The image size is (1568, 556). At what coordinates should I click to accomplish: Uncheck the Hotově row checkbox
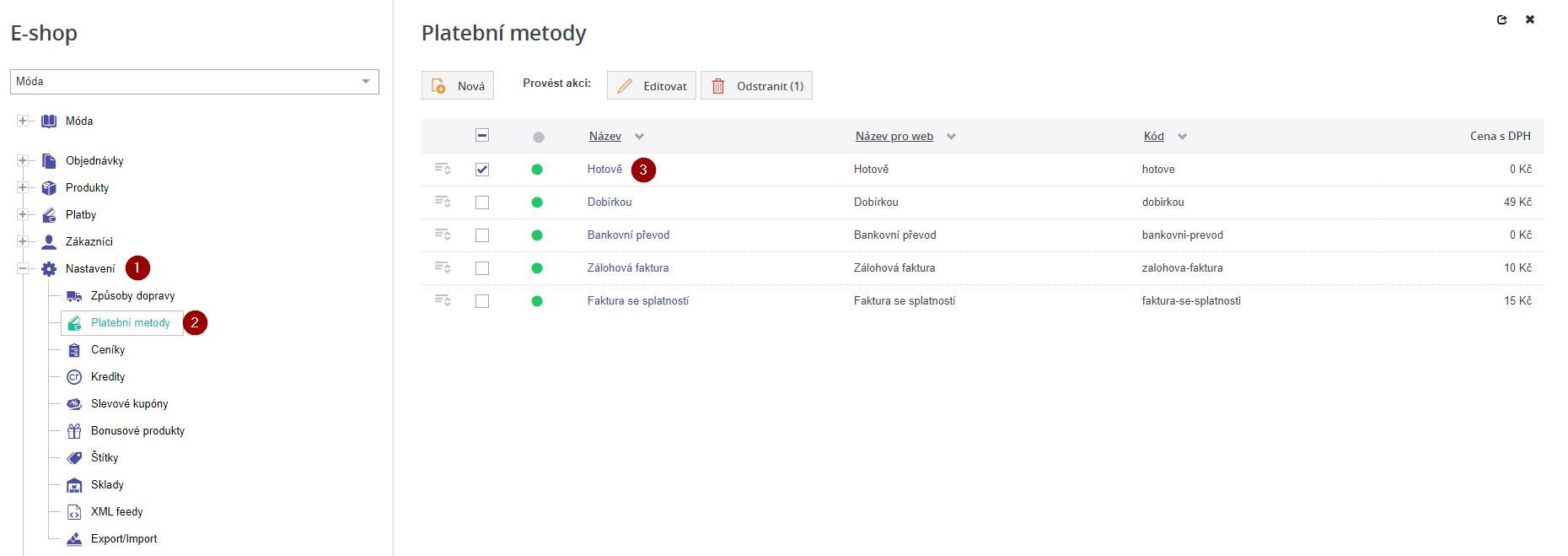tap(482, 170)
